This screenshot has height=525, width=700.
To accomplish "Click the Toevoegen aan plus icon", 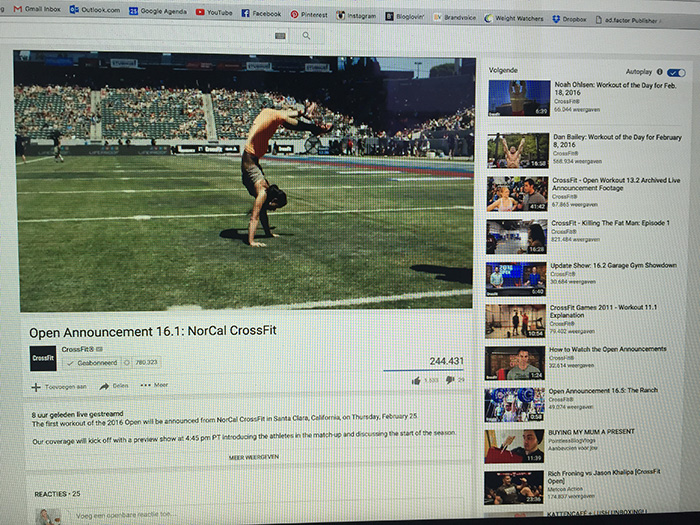I will click(x=36, y=387).
